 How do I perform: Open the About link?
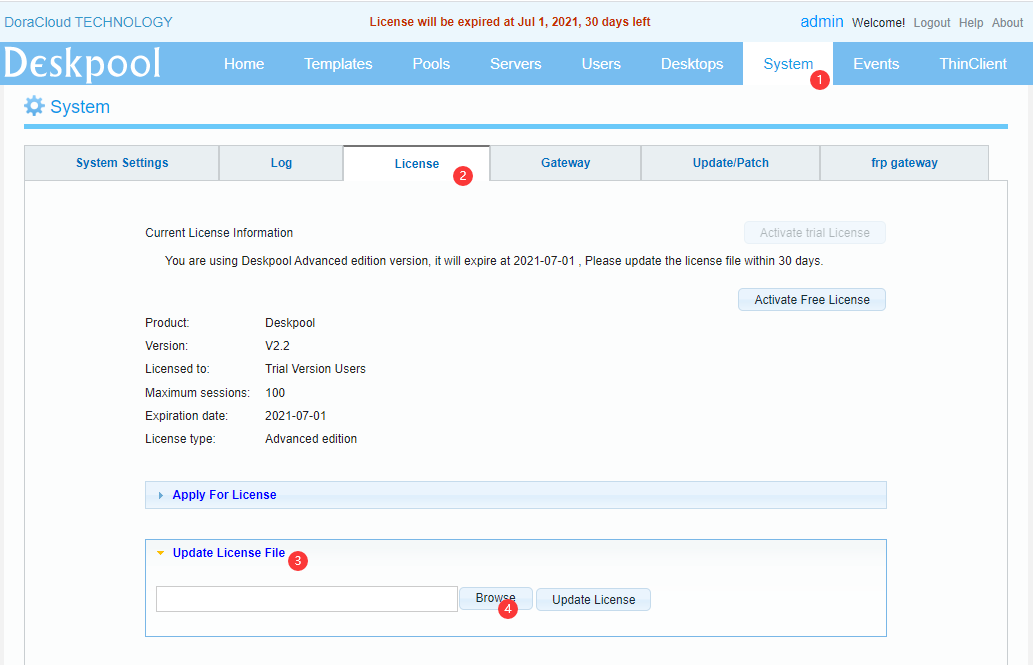pos(1007,22)
